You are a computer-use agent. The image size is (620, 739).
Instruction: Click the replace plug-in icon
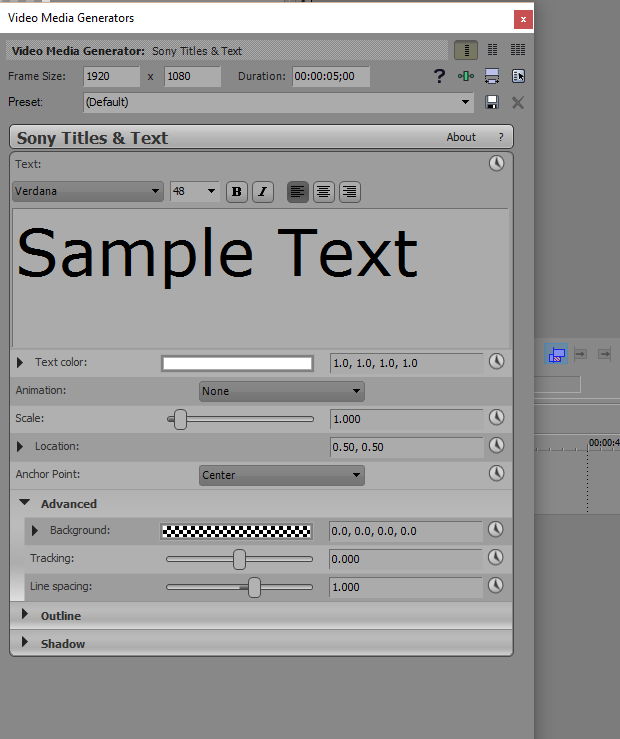pyautogui.click(x=518, y=76)
